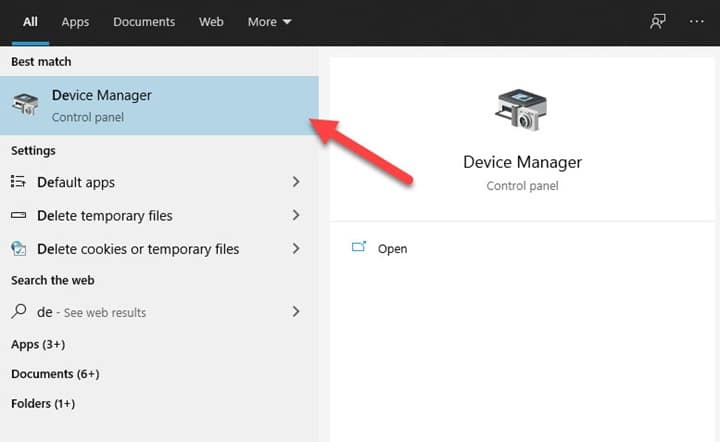Switch to the All tab
This screenshot has height=442, width=720.
(x=30, y=22)
